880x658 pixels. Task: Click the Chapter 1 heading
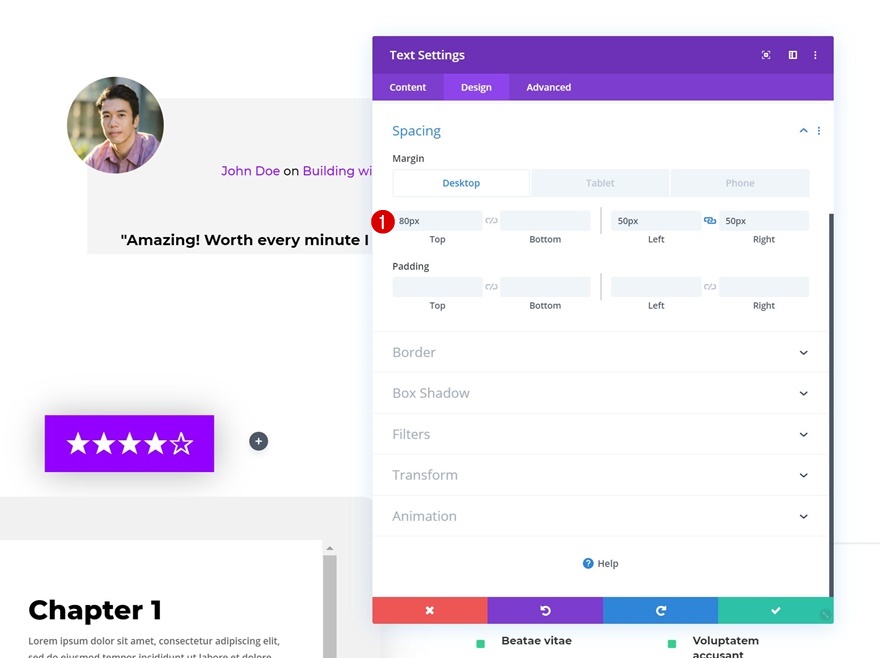(95, 610)
